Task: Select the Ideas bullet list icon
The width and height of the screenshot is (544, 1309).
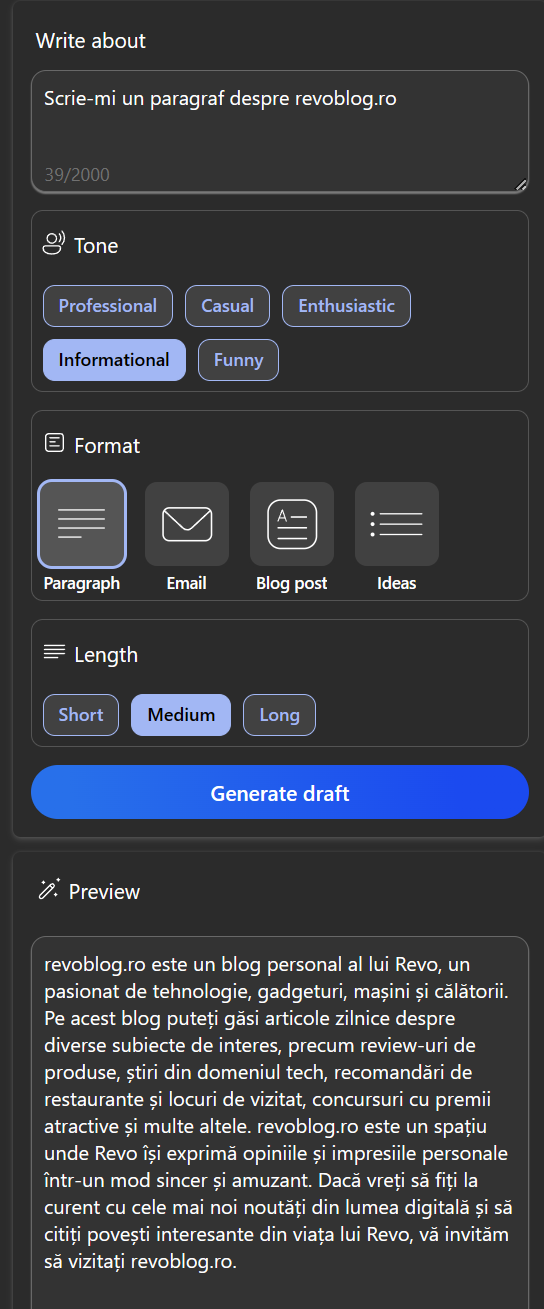Action: click(x=397, y=524)
